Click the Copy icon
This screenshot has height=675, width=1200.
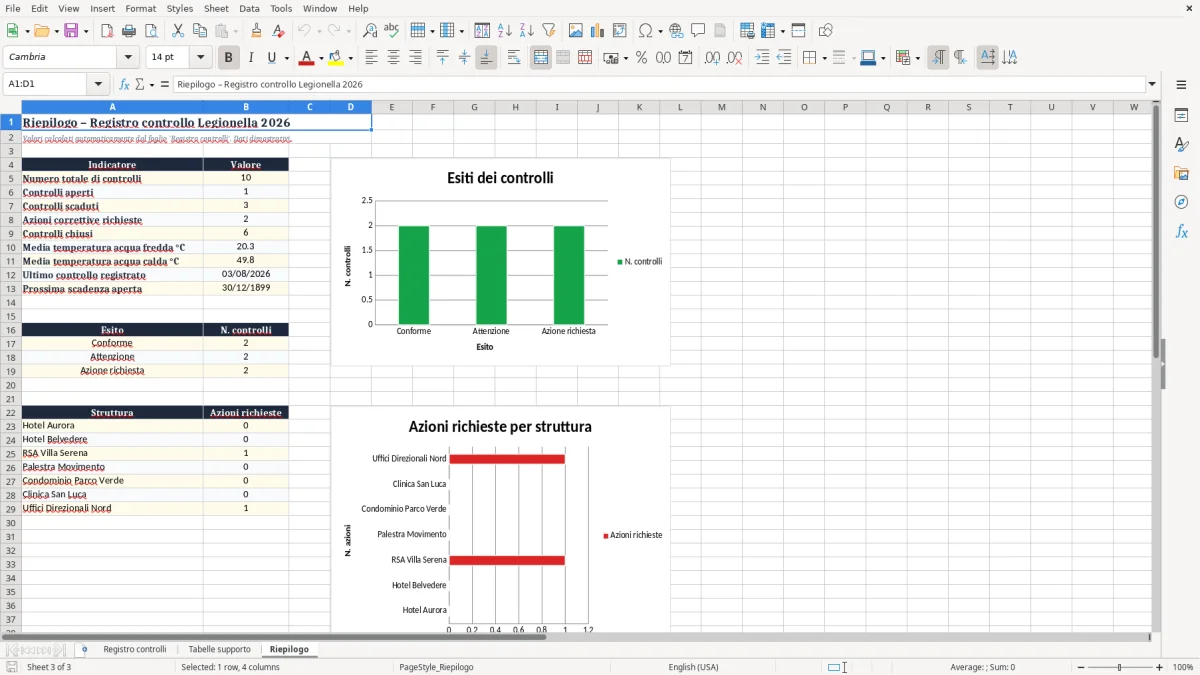[200, 31]
